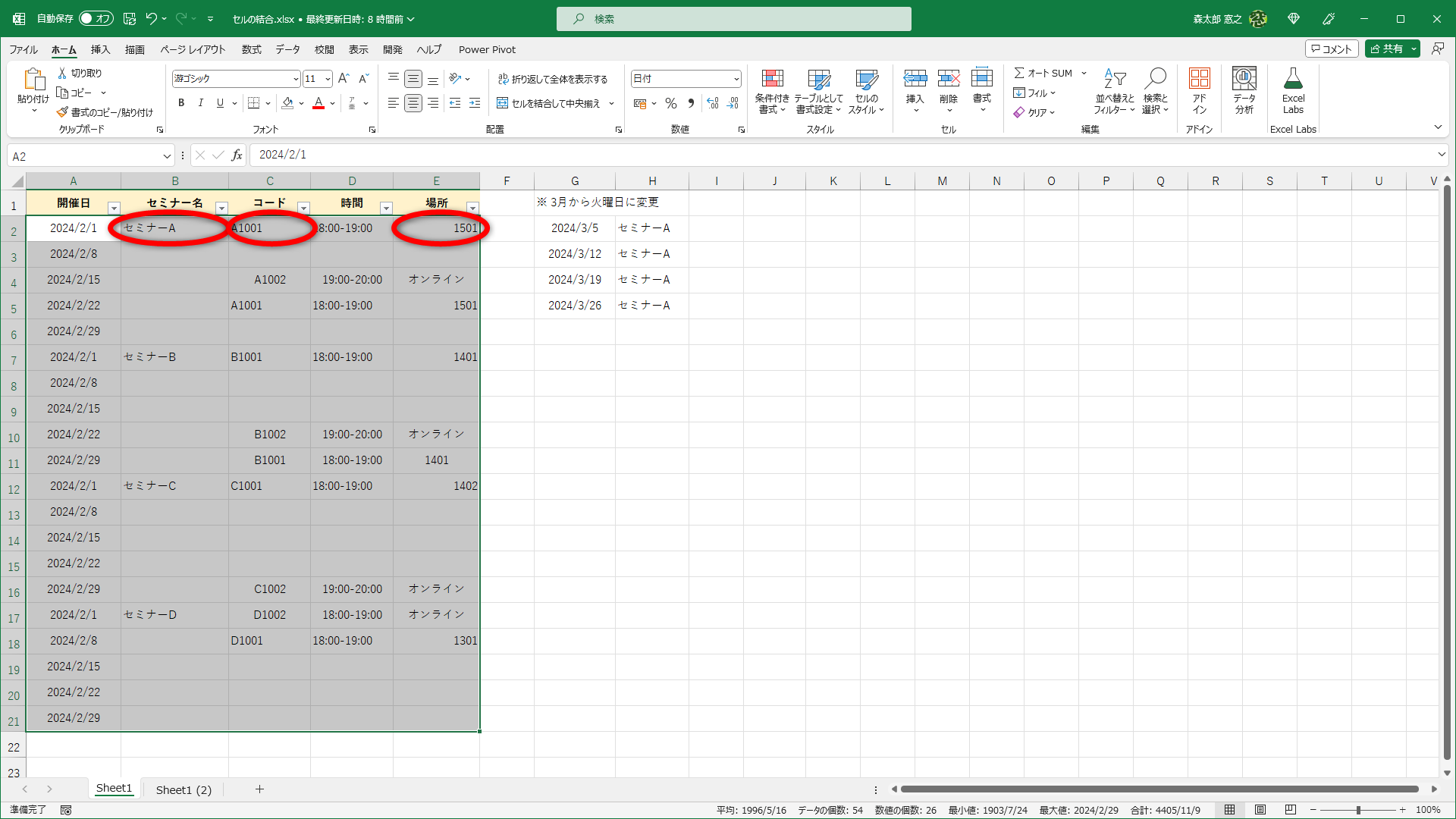Screen dimensions: 1456x819
Task: Select テーブルとして書式設定 in the ribbon
Action: (819, 89)
